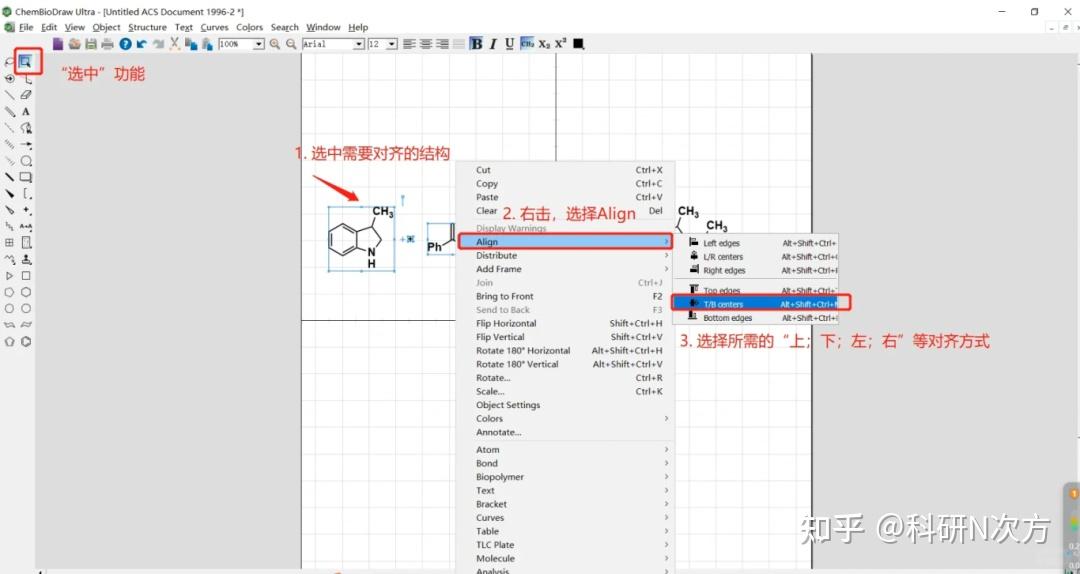
Task: Select the acyclic chain tool
Action: pyautogui.click(x=9, y=259)
